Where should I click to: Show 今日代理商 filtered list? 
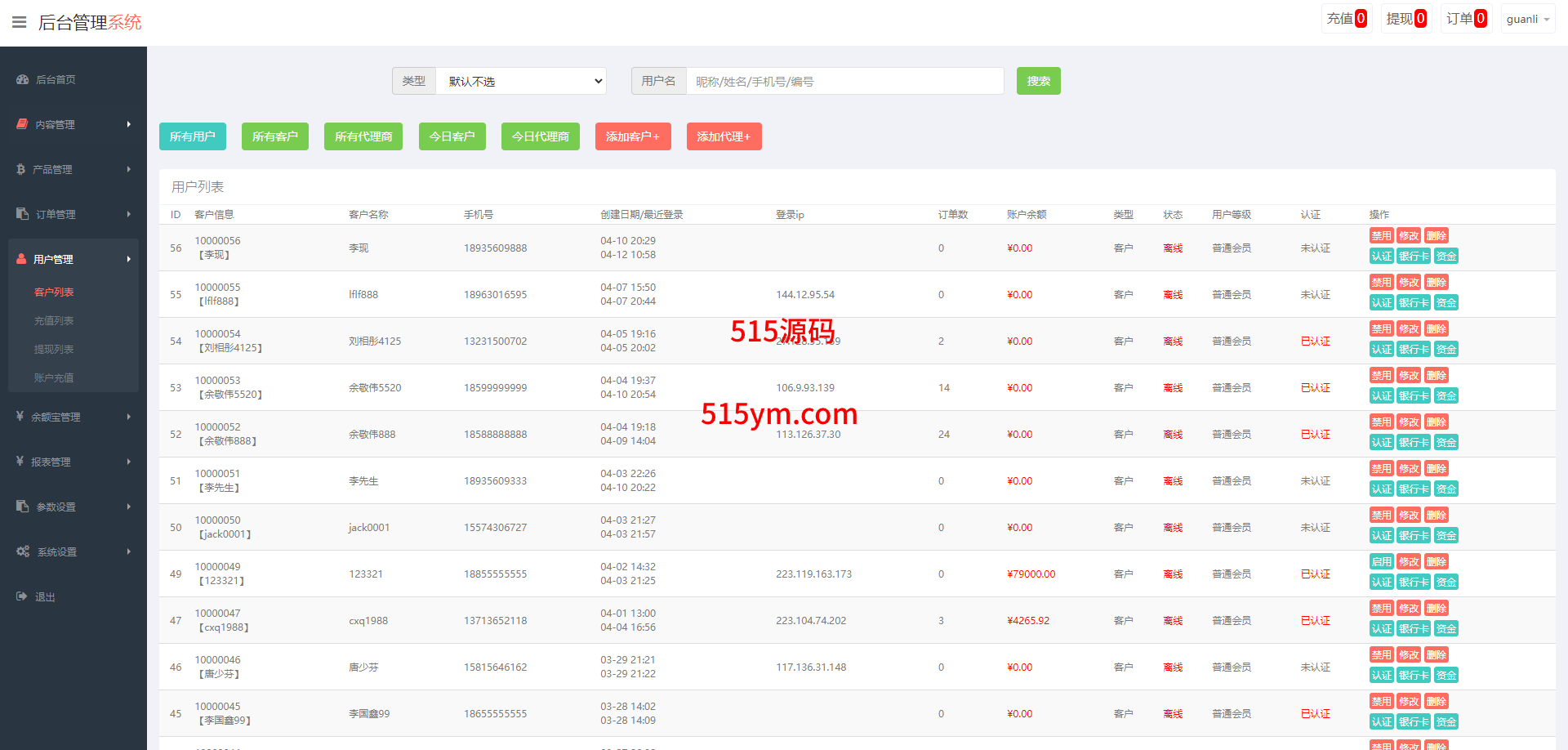click(540, 136)
